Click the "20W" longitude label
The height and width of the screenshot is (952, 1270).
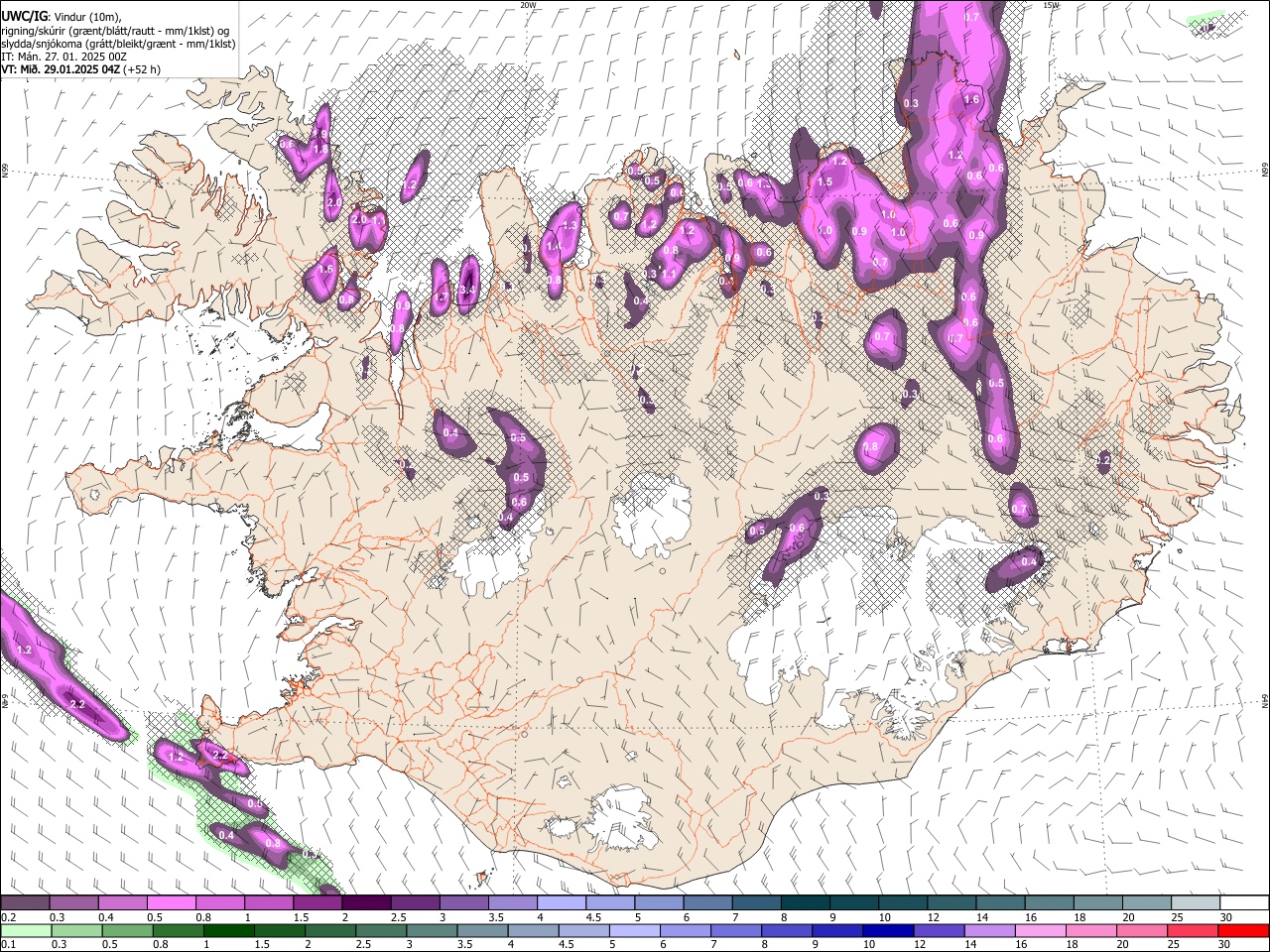(x=528, y=5)
